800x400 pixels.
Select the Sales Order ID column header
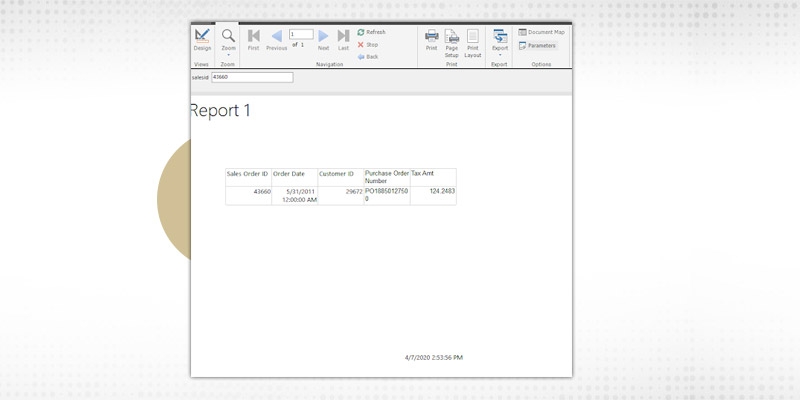point(248,174)
